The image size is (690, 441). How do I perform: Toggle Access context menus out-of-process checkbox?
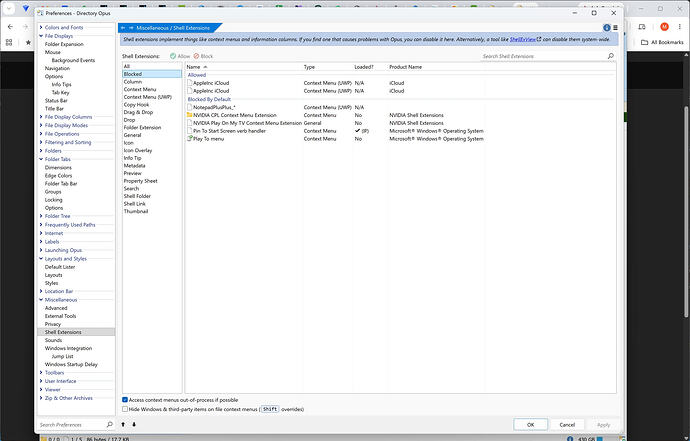click(x=125, y=400)
